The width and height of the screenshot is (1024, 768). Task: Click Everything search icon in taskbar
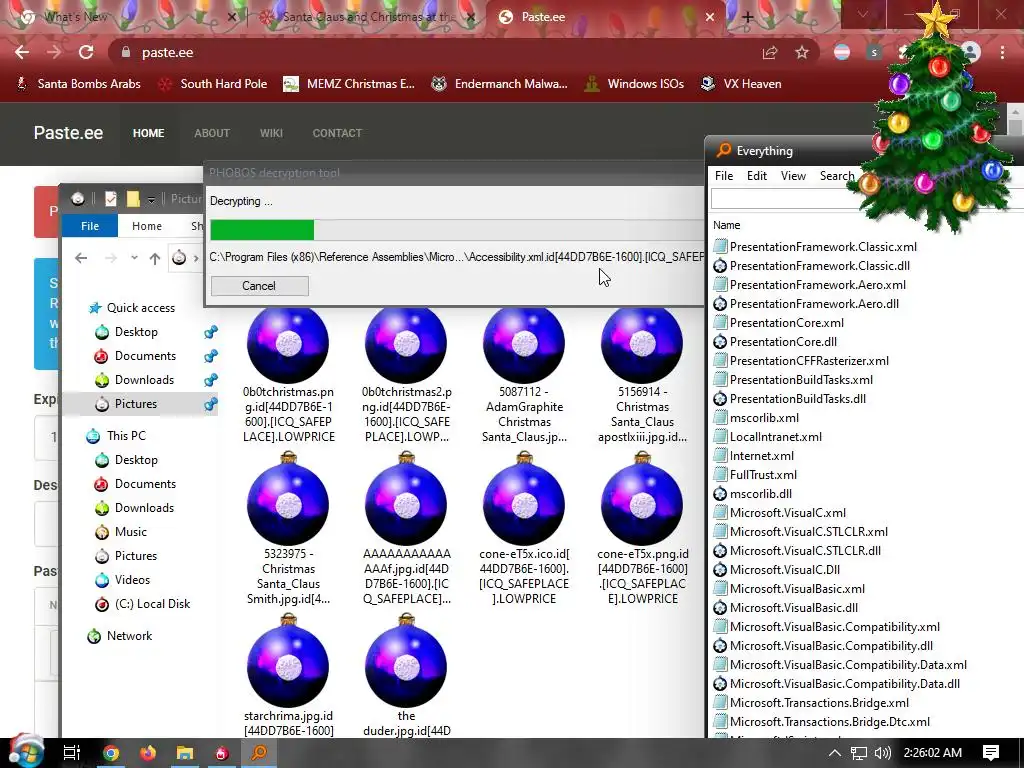point(259,753)
